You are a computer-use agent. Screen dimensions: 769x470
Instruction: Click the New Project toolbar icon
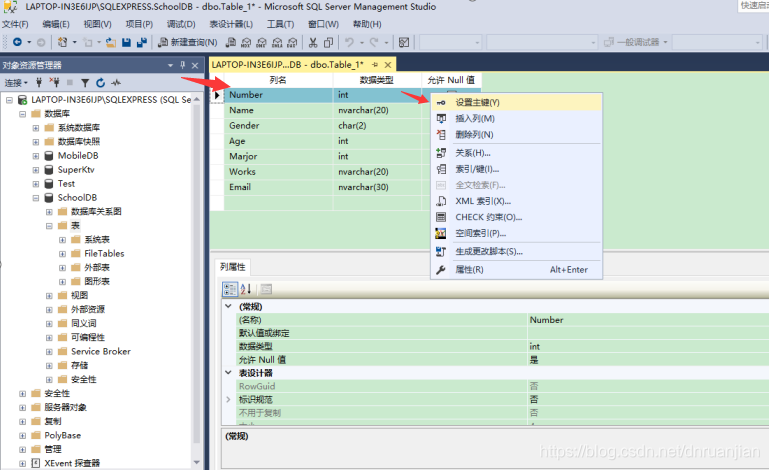63,42
